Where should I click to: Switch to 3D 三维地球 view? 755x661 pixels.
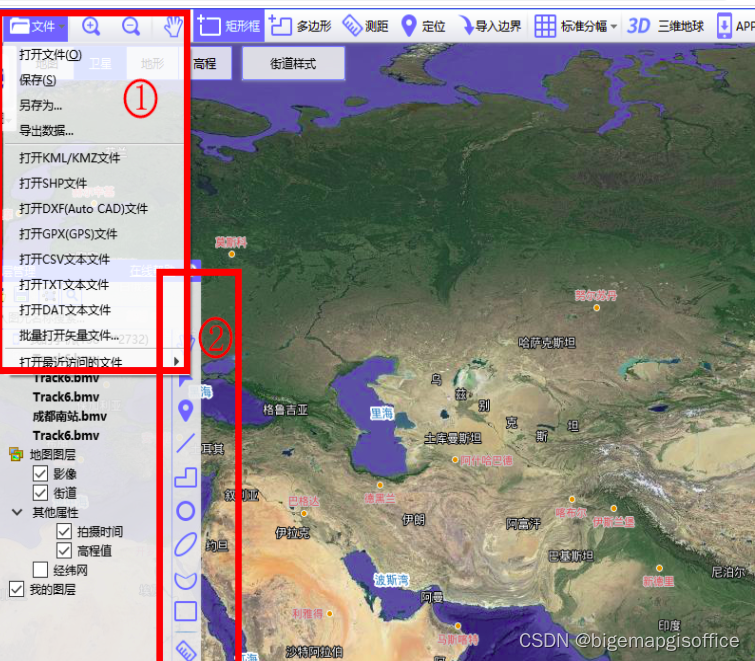665,26
